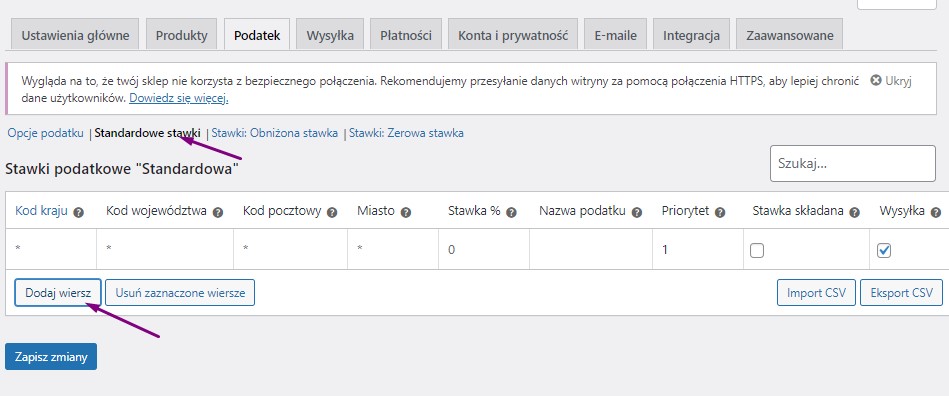Click the Priorytet cell showing 1
Image resolution: width=949 pixels, height=396 pixels.
[698, 249]
